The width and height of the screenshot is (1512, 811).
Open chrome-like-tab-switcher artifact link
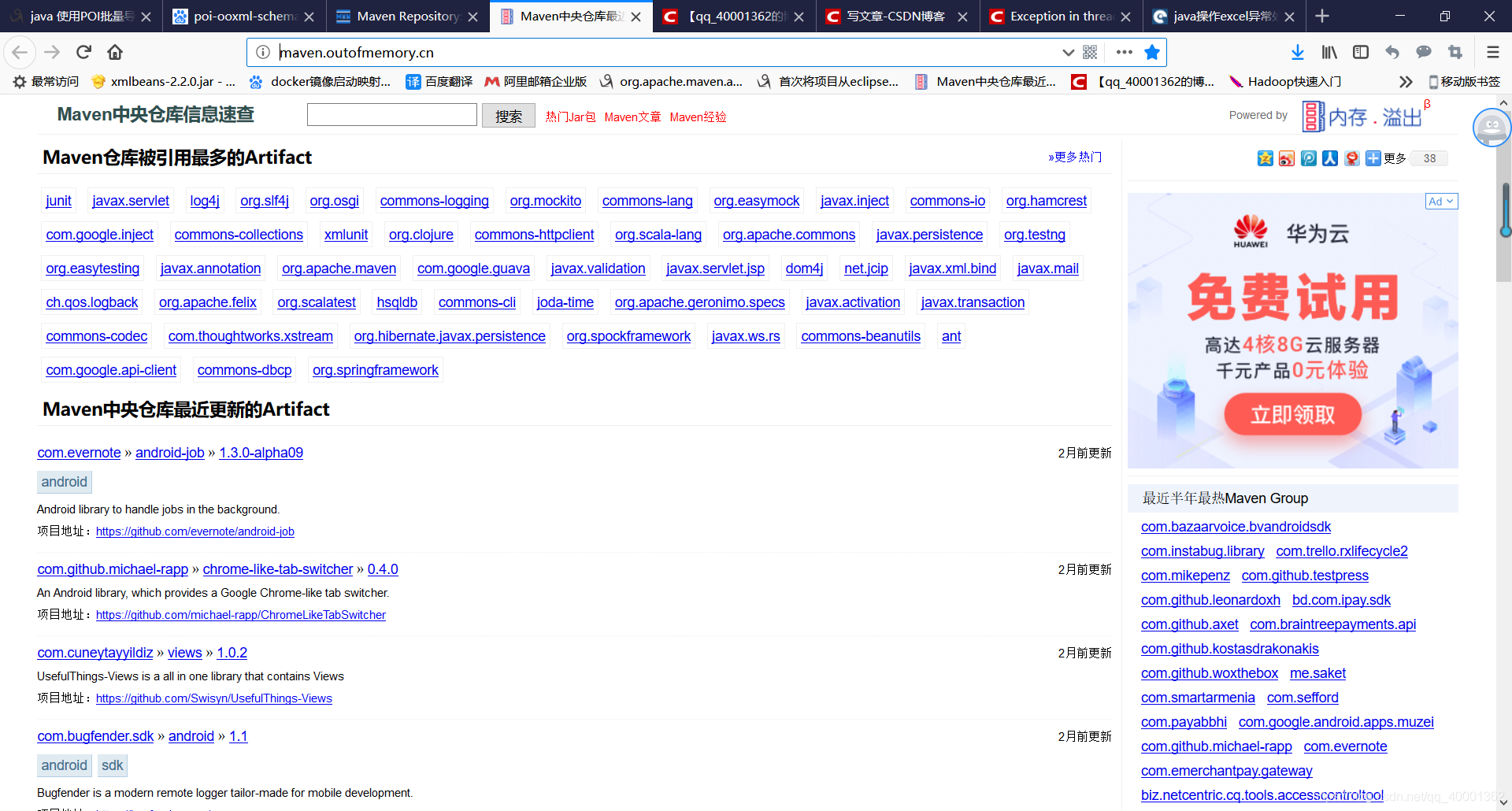[278, 569]
